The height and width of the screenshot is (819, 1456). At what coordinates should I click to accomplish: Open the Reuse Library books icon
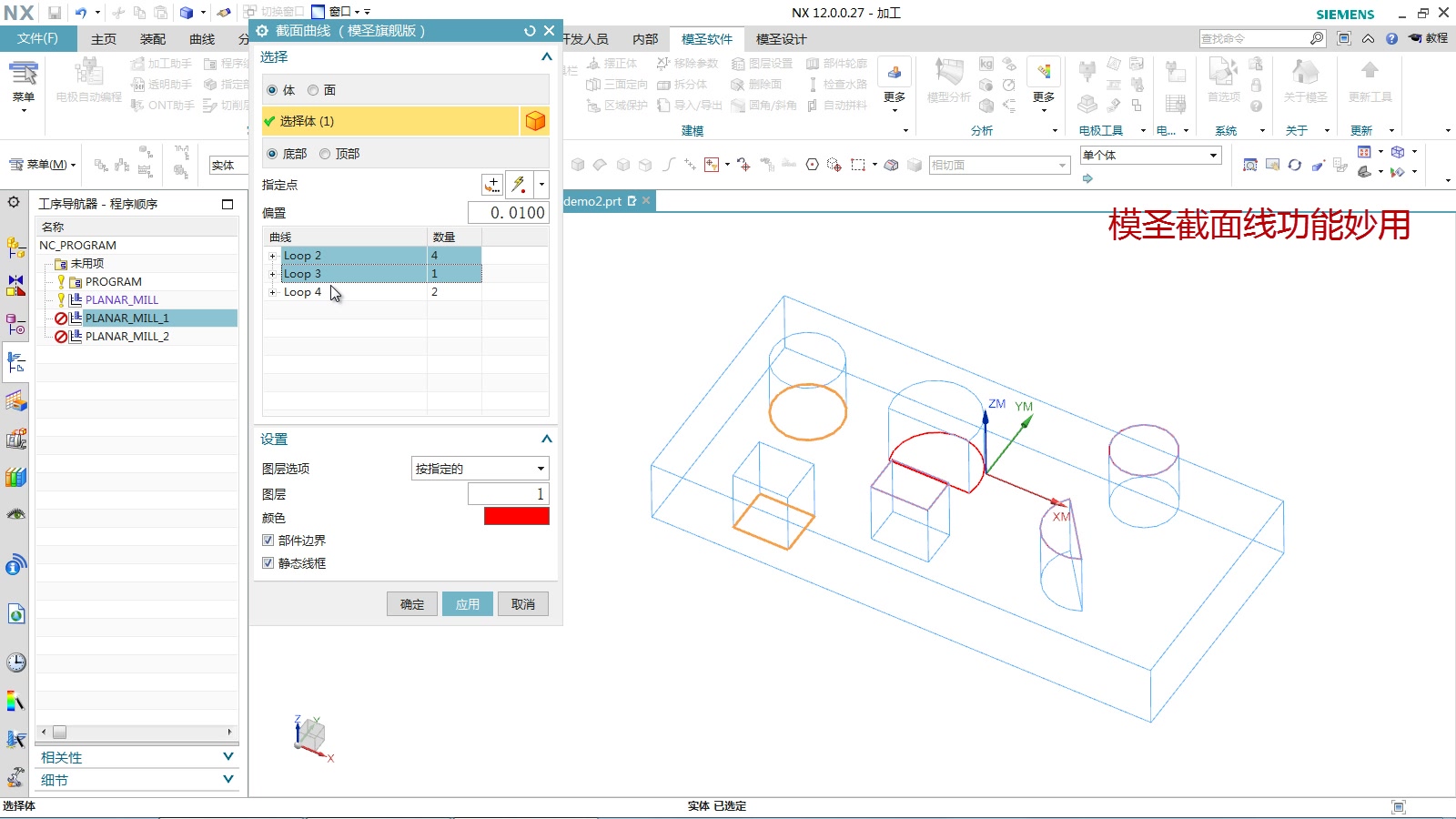click(16, 477)
